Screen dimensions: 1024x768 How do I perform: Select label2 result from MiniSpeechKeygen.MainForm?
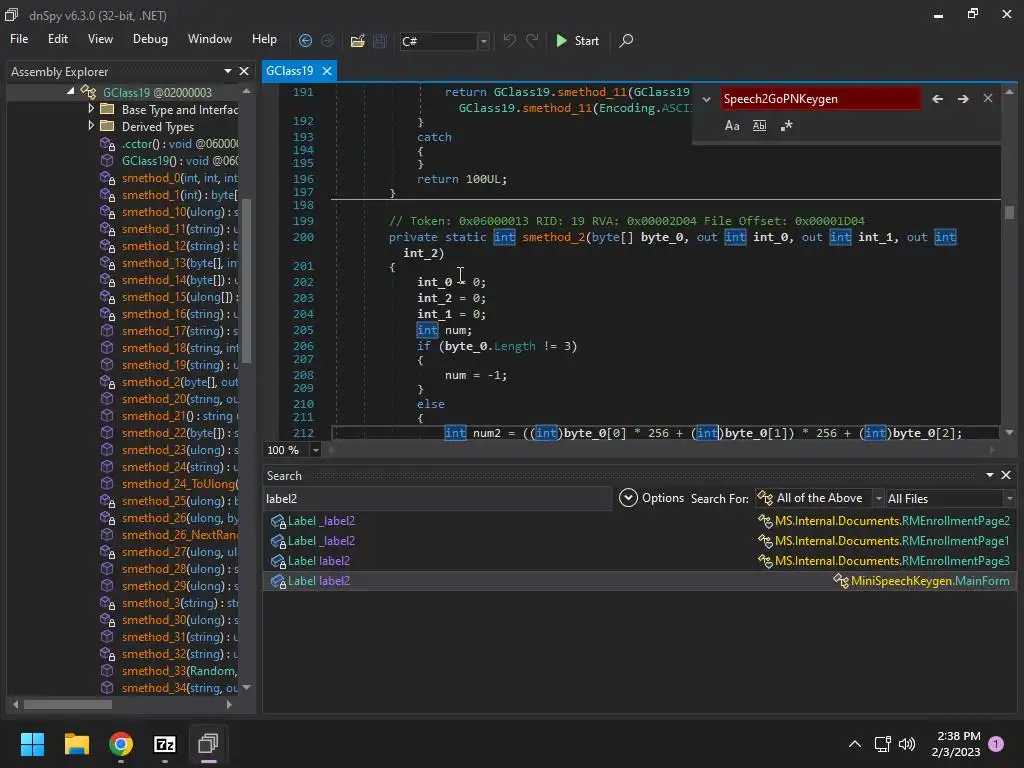(640, 581)
